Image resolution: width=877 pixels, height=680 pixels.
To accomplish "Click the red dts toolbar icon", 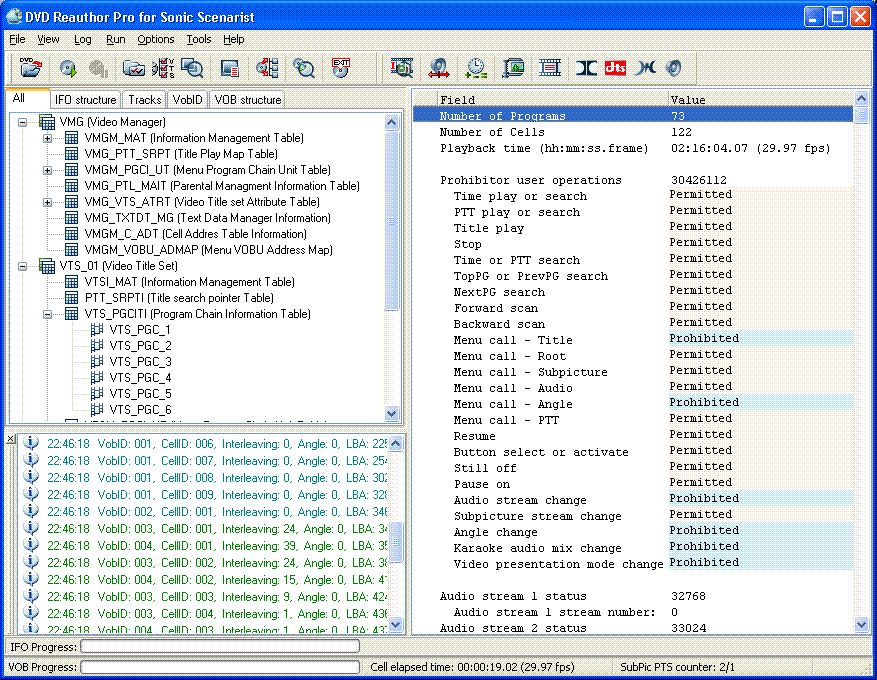I will tap(615, 68).
